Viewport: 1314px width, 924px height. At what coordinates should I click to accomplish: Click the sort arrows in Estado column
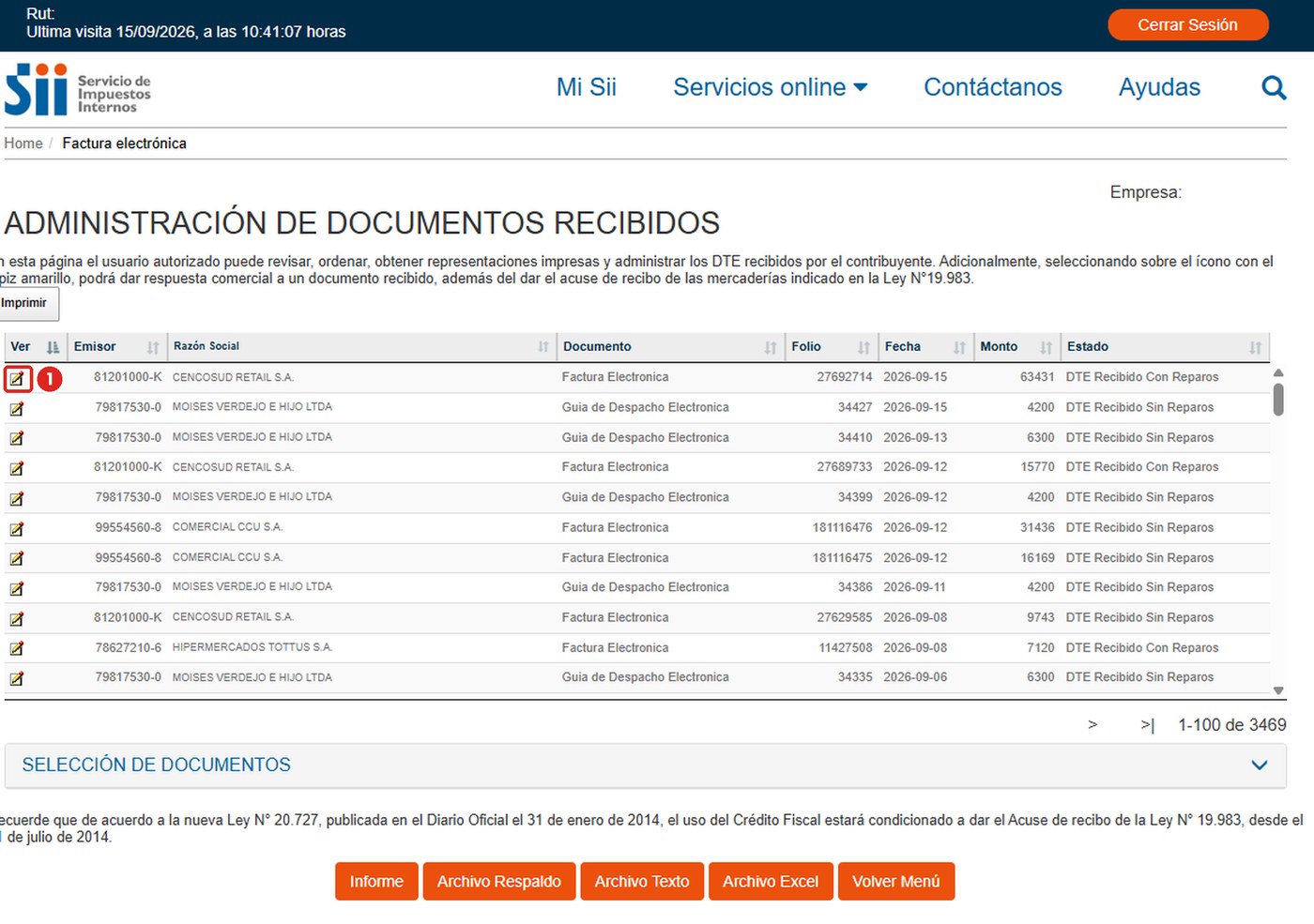[1256, 347]
